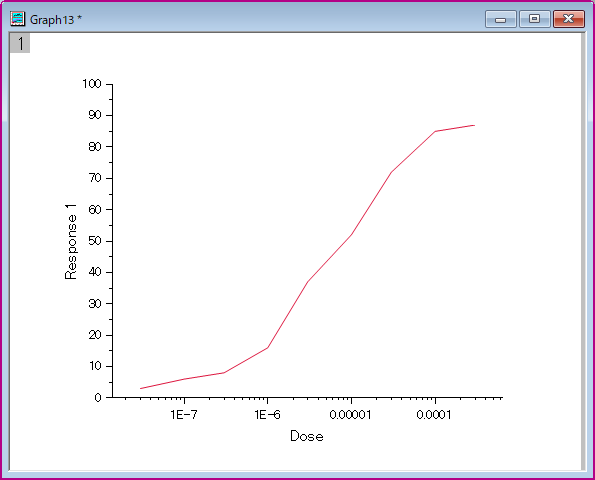Click the 1E-7 tick label
Image resolution: width=595 pixels, height=480 pixels.
[184, 415]
